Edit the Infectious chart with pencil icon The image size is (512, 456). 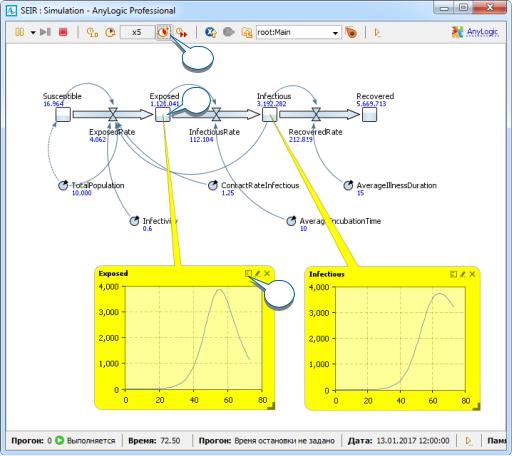click(x=463, y=274)
